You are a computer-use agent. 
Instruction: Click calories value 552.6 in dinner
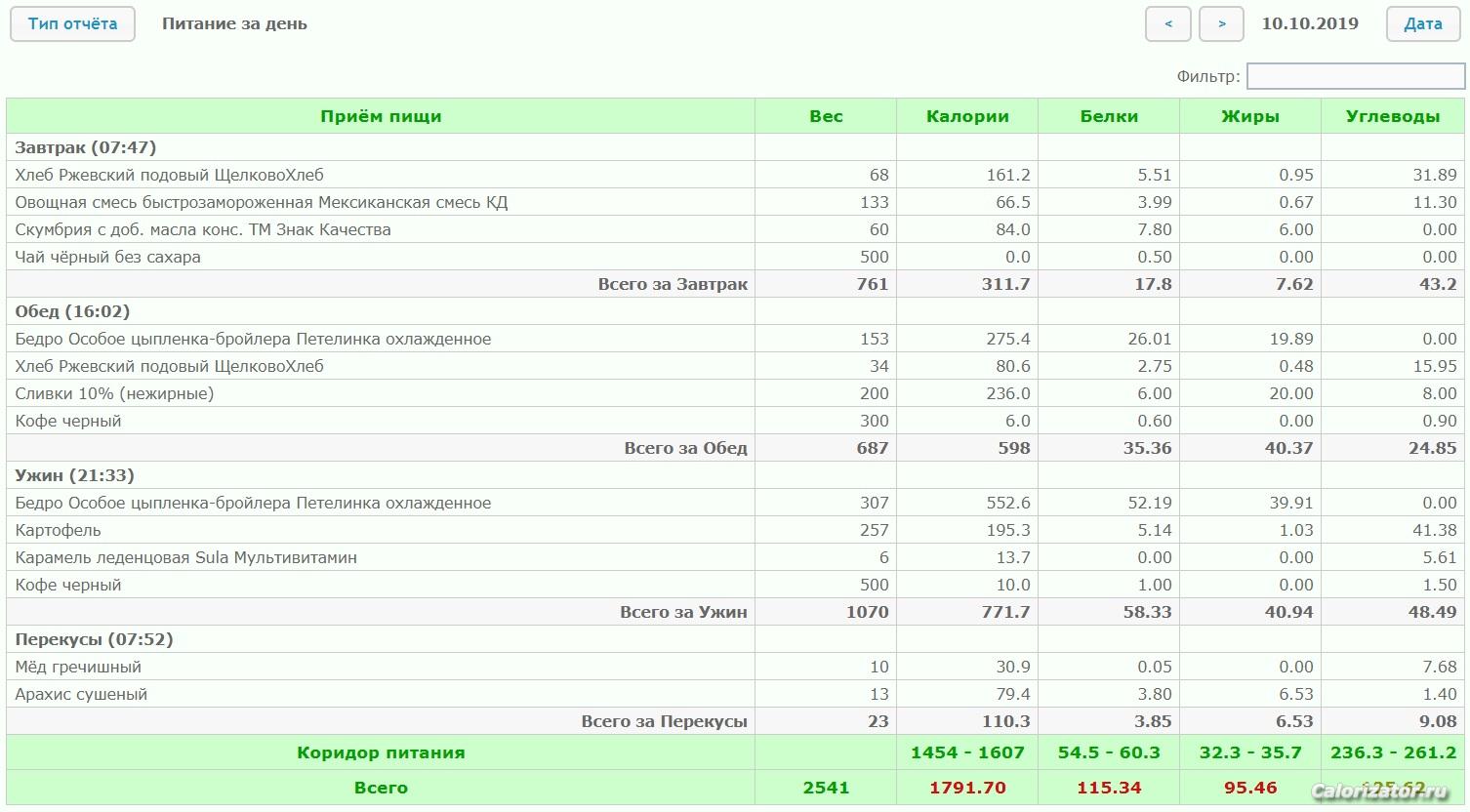[x=1008, y=503]
